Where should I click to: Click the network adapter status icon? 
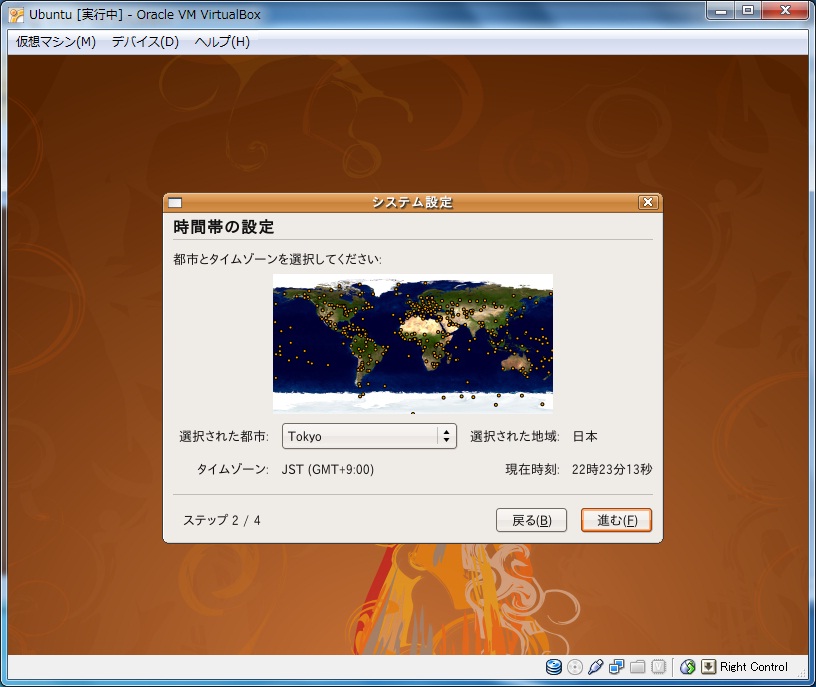pos(617,667)
